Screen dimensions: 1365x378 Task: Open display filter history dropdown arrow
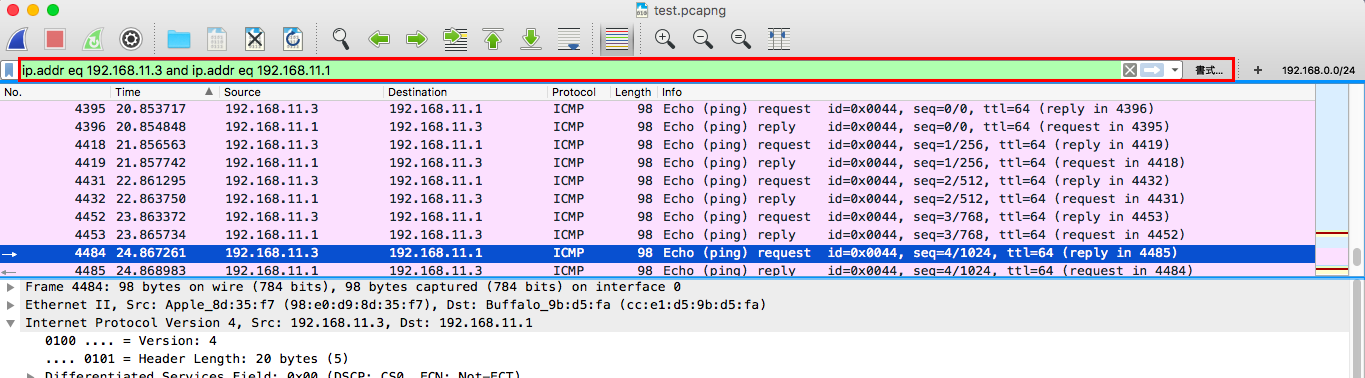point(1174,70)
